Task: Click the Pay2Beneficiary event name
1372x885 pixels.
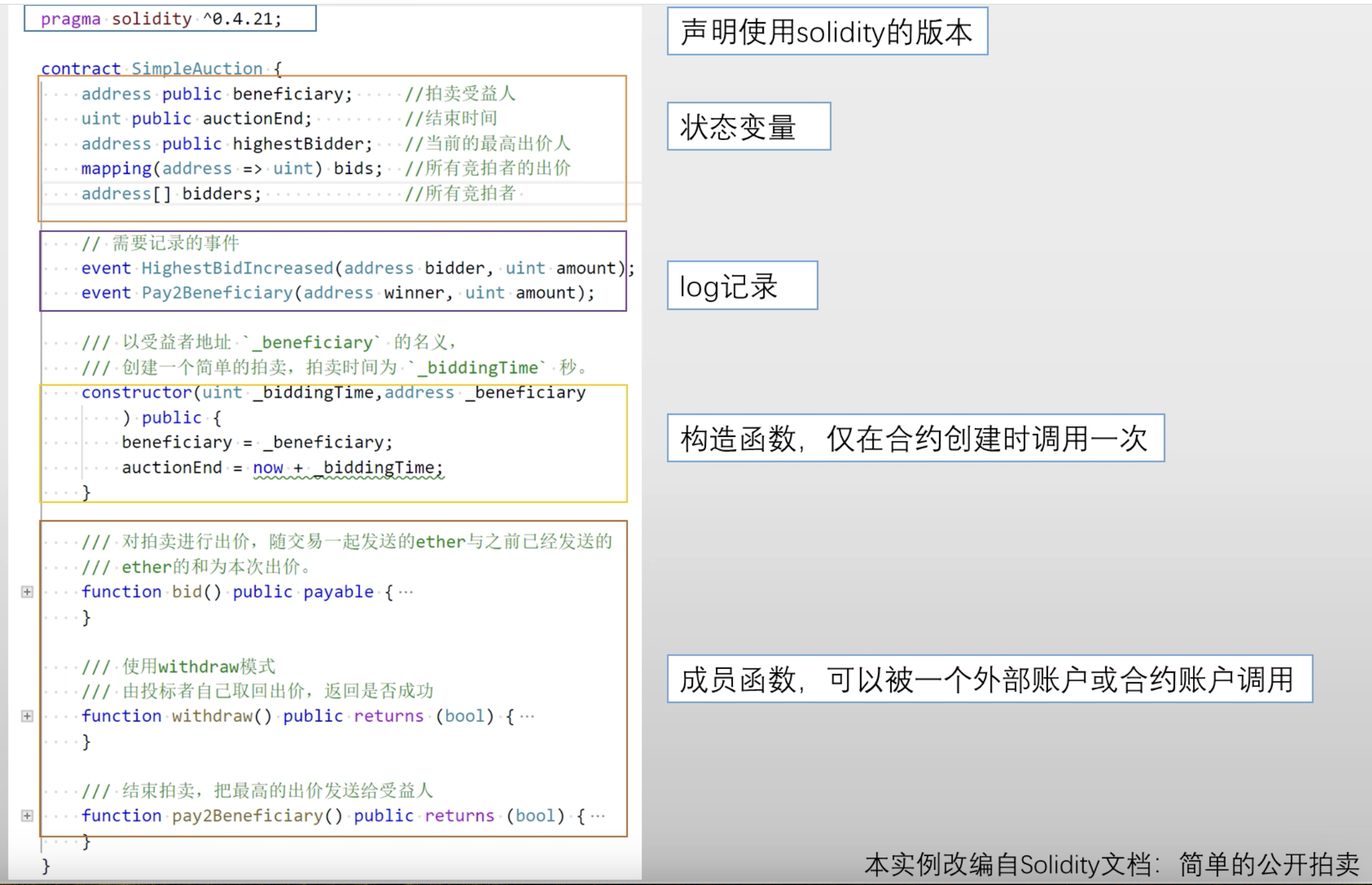Action: (x=217, y=293)
